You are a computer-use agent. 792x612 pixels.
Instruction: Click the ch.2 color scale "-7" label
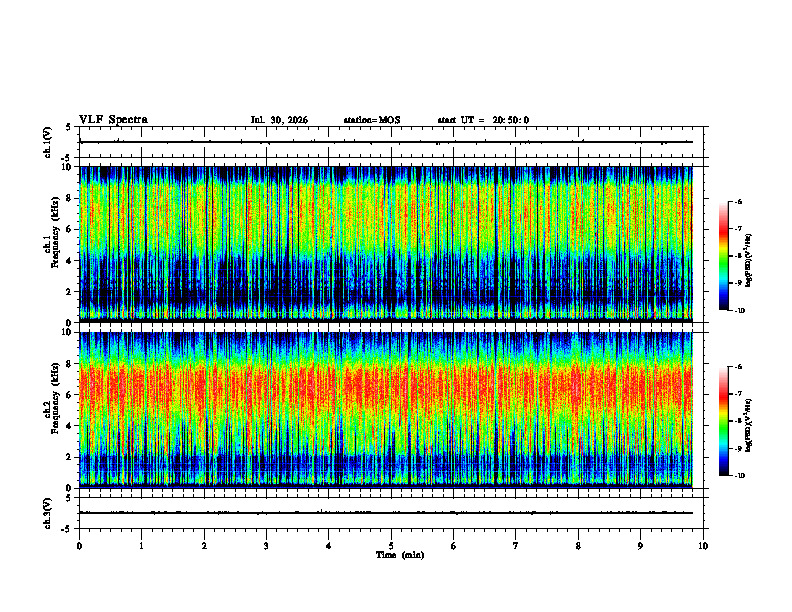pos(738,394)
